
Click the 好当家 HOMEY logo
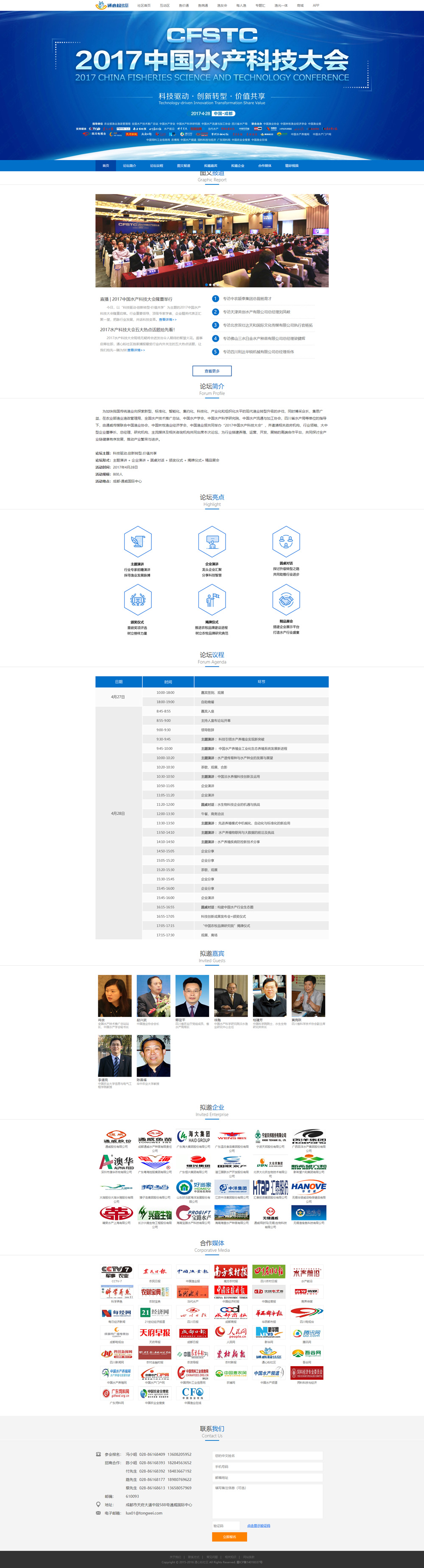tap(193, 1187)
